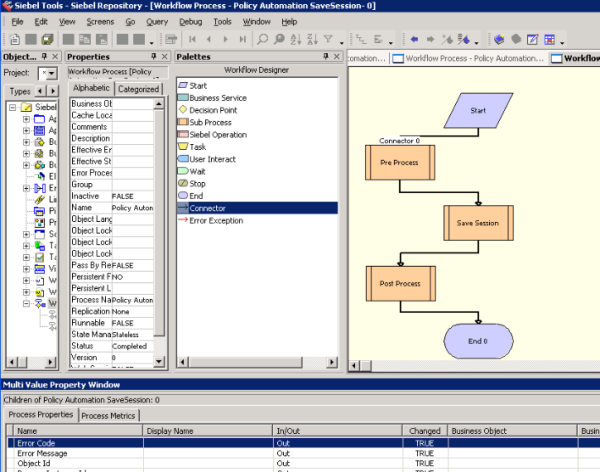Click Pre Process step in workflow
This screenshot has width=600, height=472.
click(x=400, y=163)
